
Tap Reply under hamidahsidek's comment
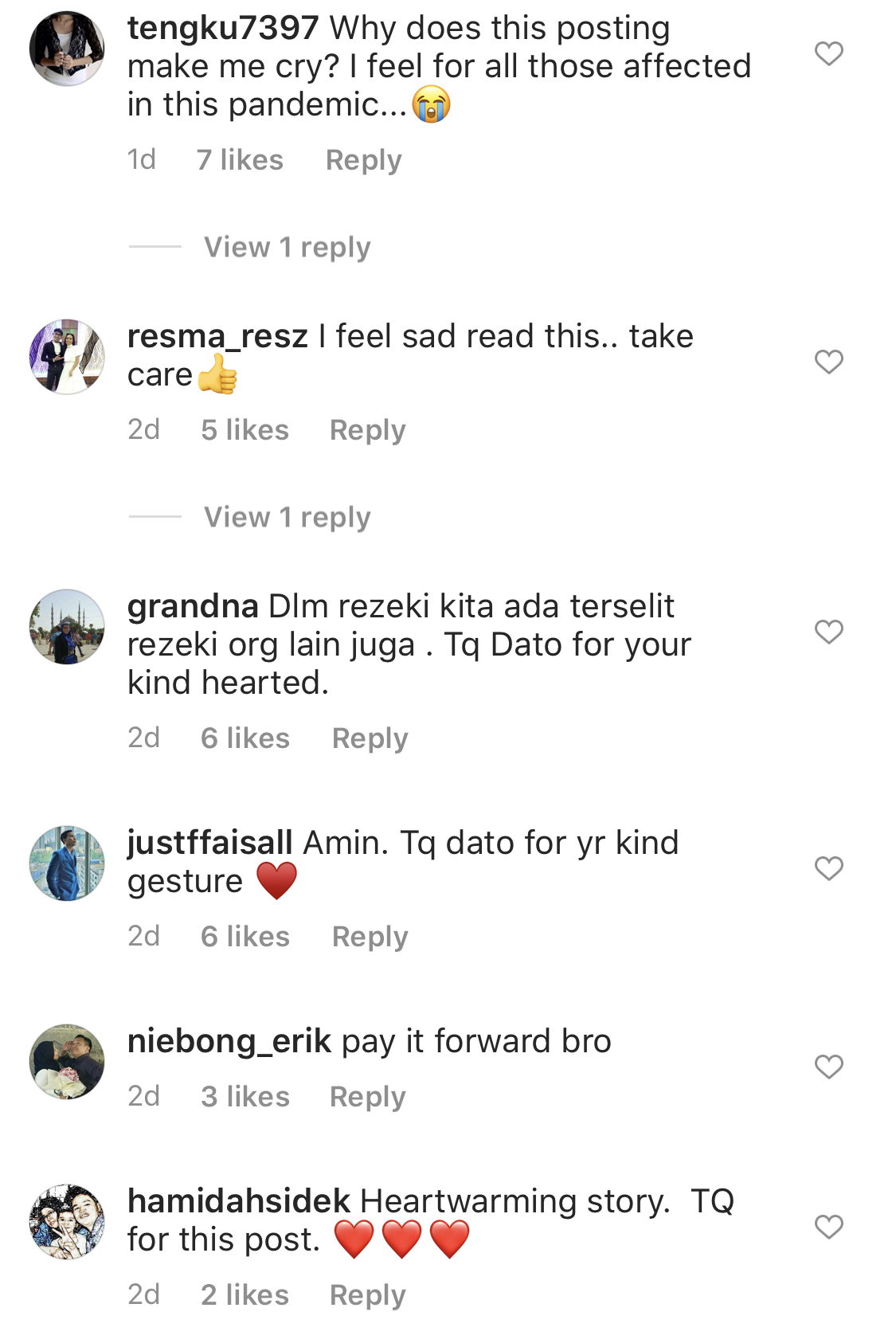(367, 1295)
